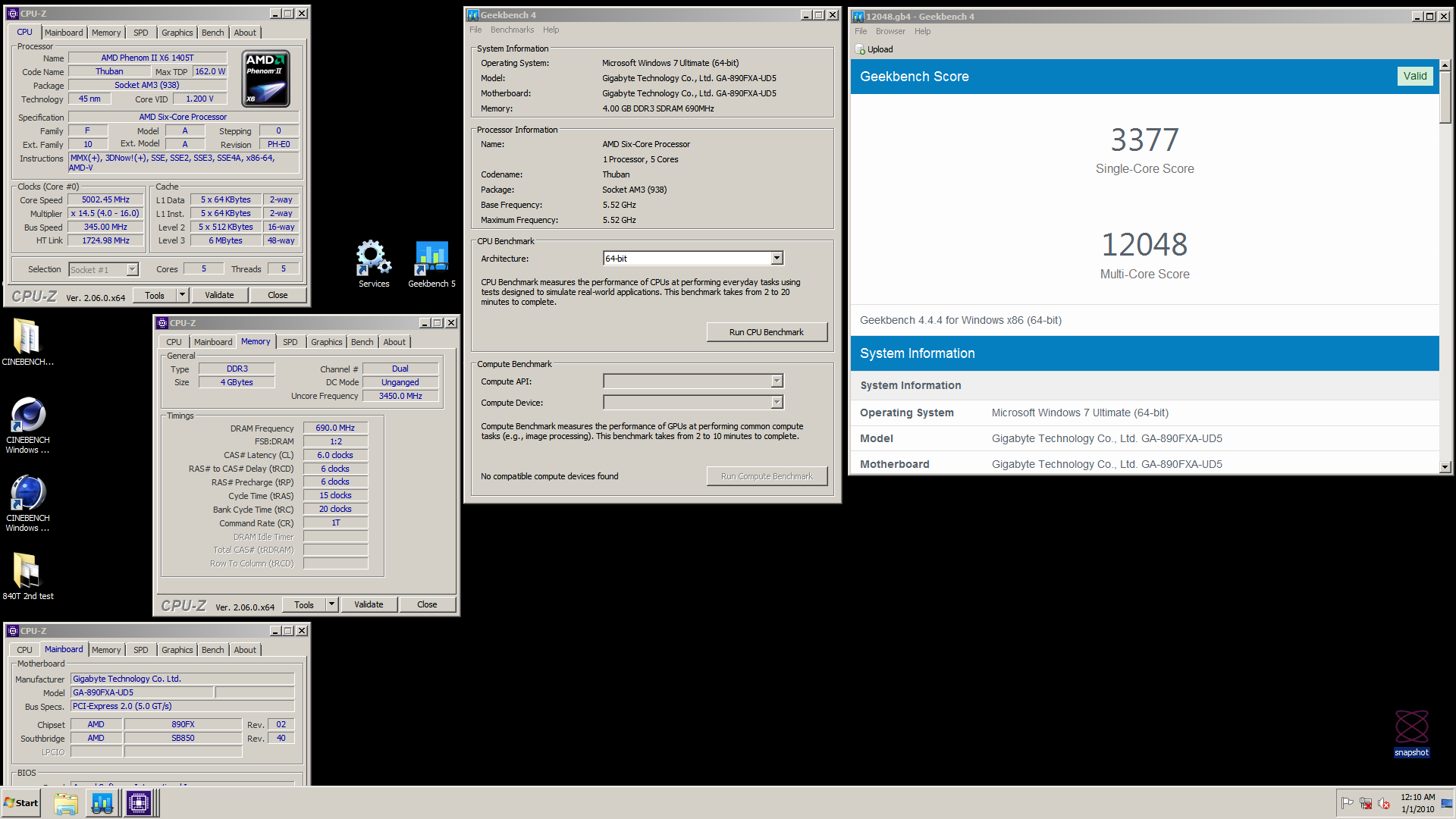
Task: Click the Upload icon in Geekbench results
Action: [860, 49]
